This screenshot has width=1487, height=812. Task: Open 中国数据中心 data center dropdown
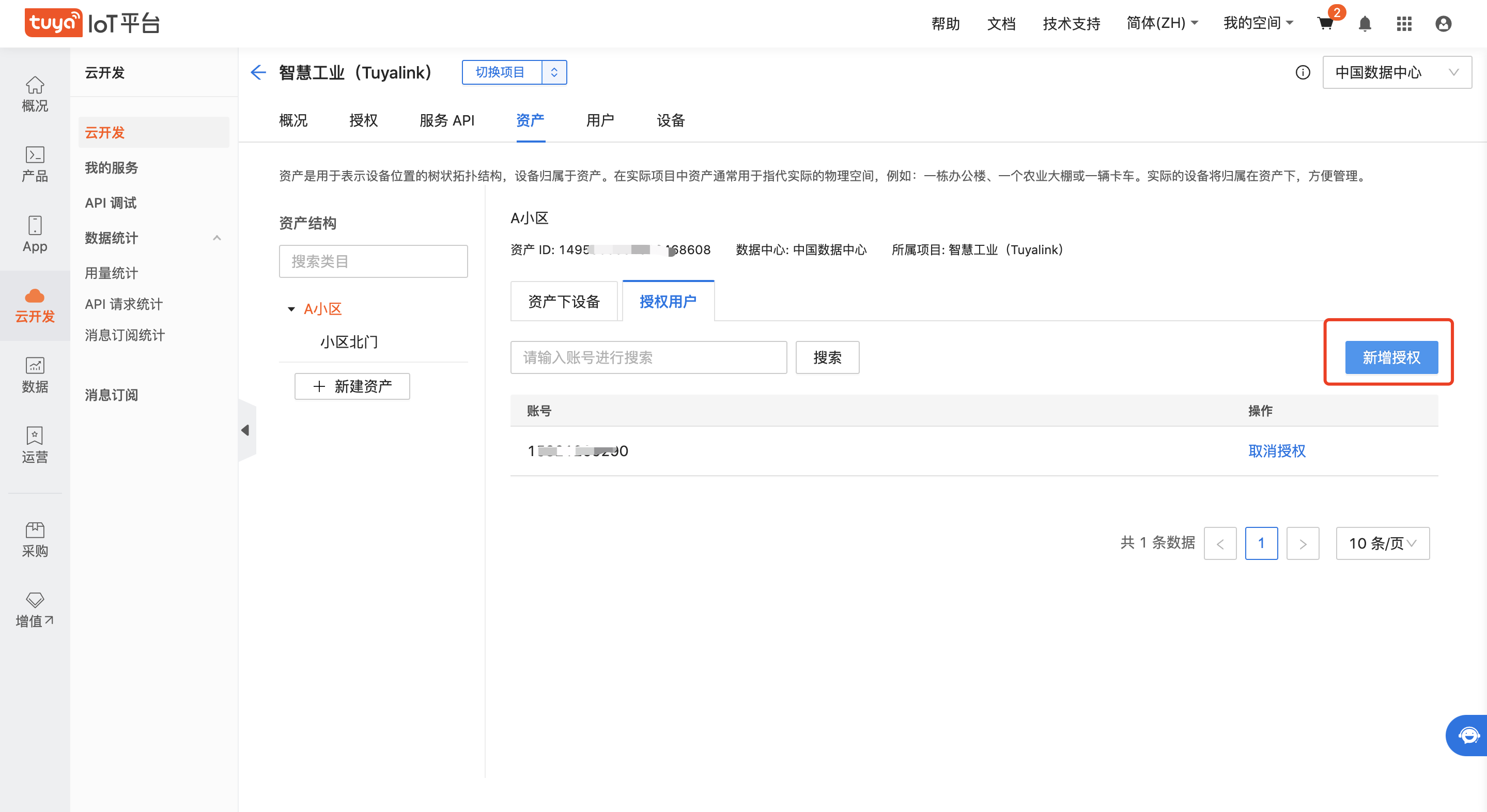tap(1397, 72)
